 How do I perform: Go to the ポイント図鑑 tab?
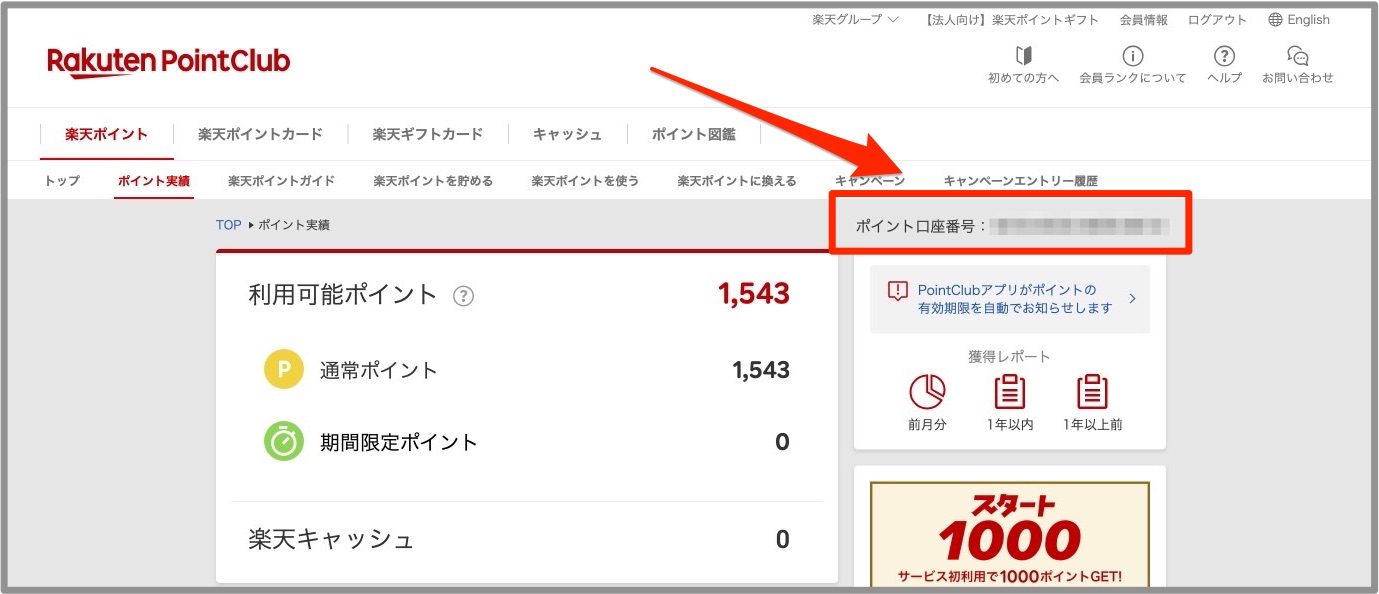tap(693, 134)
